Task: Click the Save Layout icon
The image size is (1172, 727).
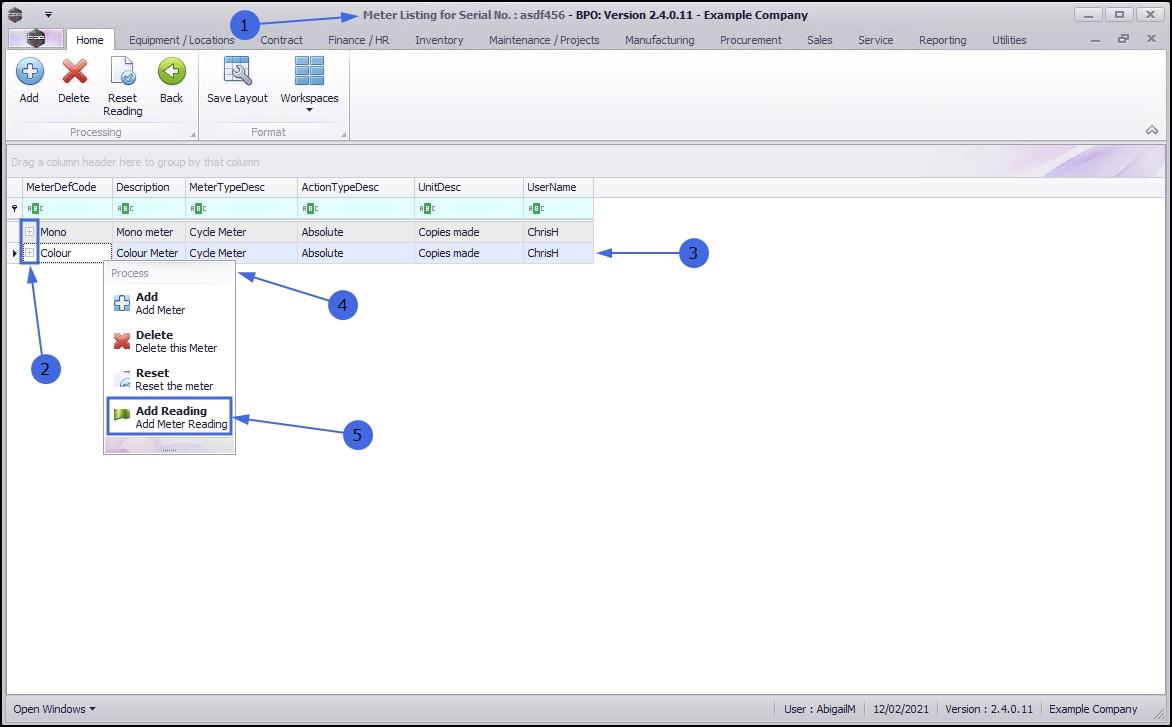Action: 237,72
